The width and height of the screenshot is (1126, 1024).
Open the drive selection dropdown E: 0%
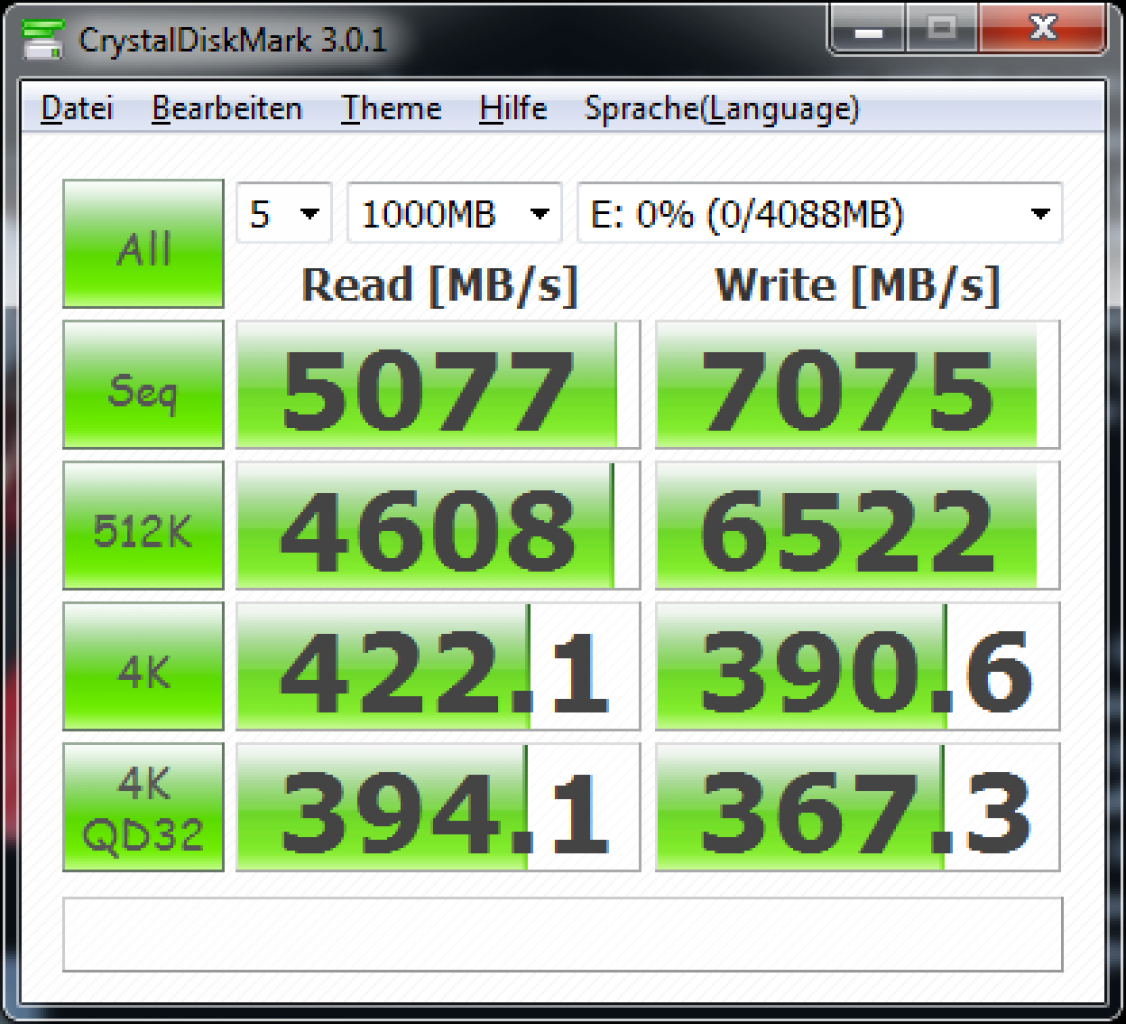coord(820,213)
